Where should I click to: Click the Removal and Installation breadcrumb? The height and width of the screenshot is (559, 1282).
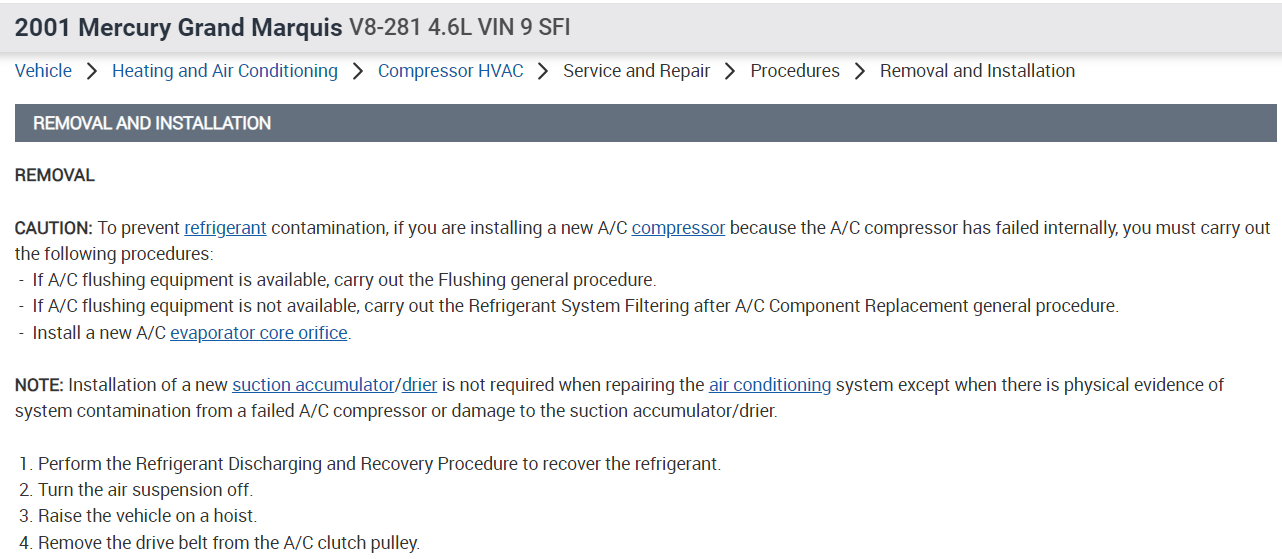click(x=977, y=71)
